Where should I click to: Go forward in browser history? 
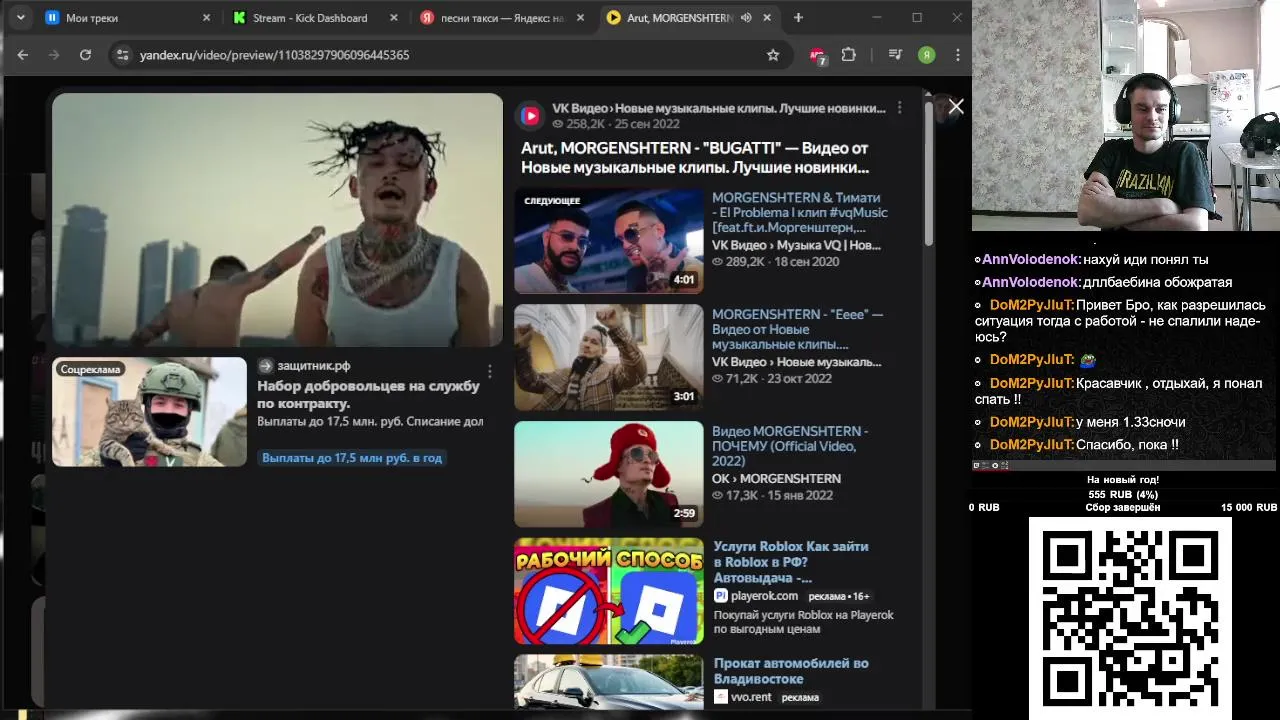click(54, 55)
